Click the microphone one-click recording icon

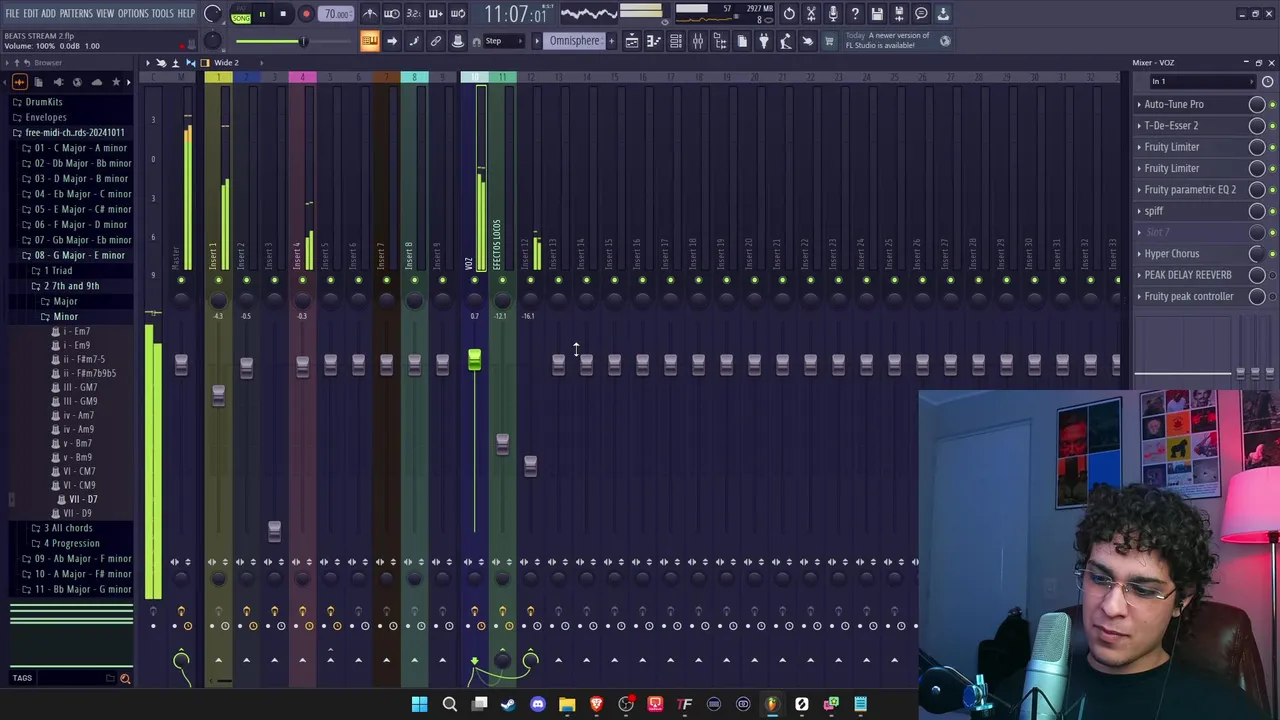coord(833,14)
